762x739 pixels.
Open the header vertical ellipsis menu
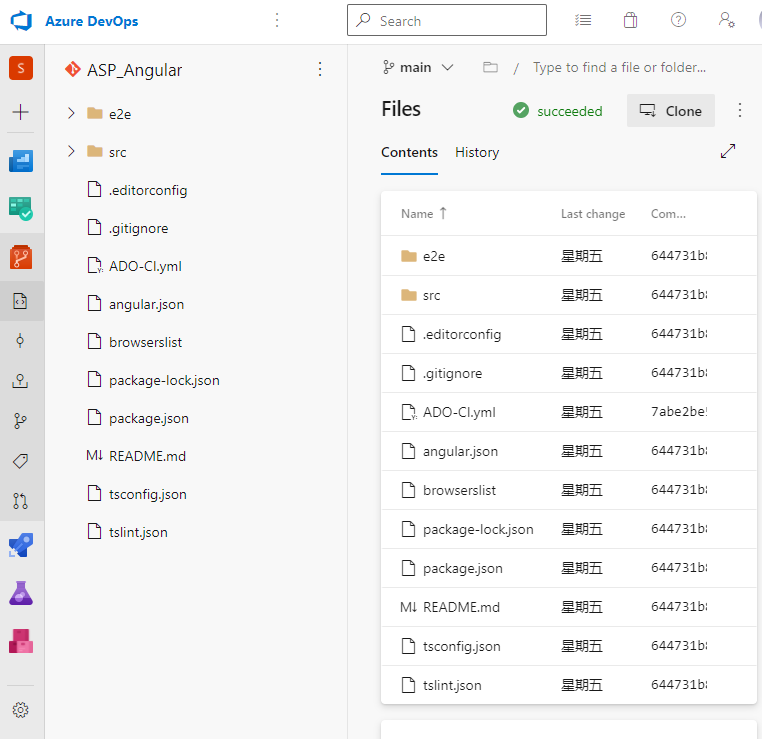click(x=277, y=20)
